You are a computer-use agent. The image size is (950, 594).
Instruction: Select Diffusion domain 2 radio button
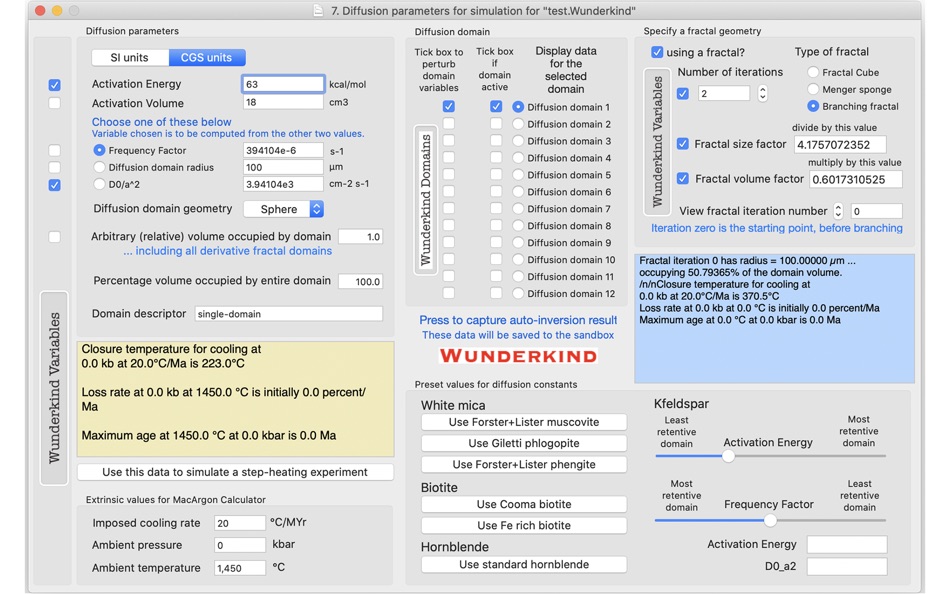pos(518,124)
